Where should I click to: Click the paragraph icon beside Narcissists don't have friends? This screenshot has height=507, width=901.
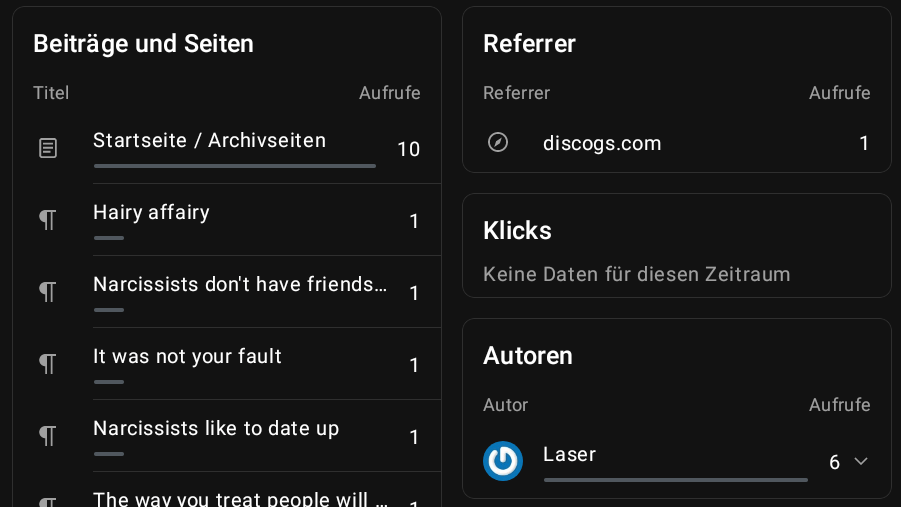[48, 292]
